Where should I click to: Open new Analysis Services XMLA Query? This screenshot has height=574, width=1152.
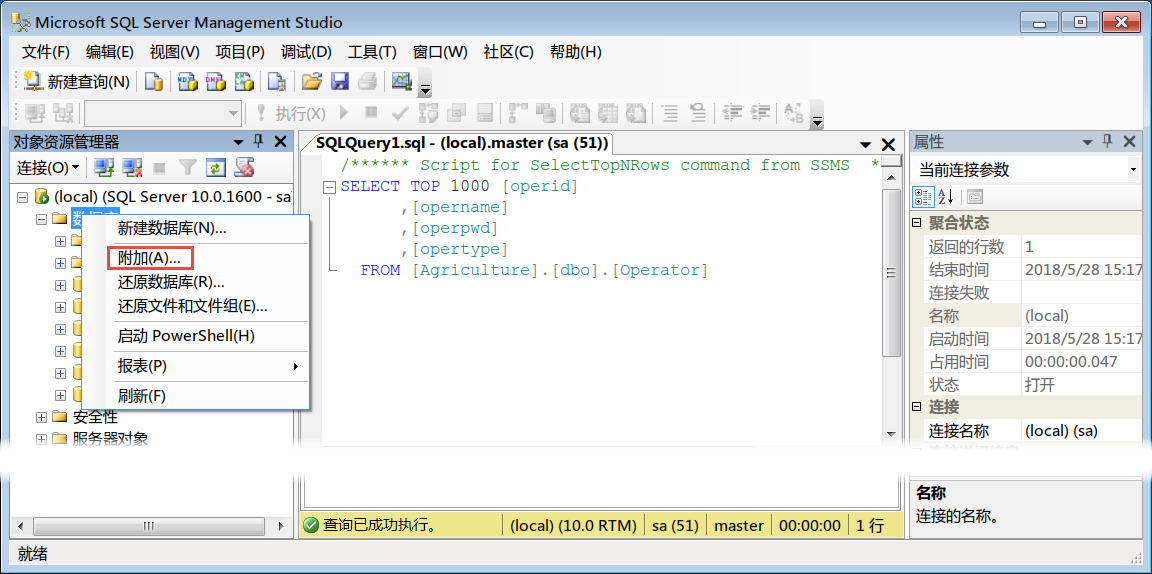(244, 82)
